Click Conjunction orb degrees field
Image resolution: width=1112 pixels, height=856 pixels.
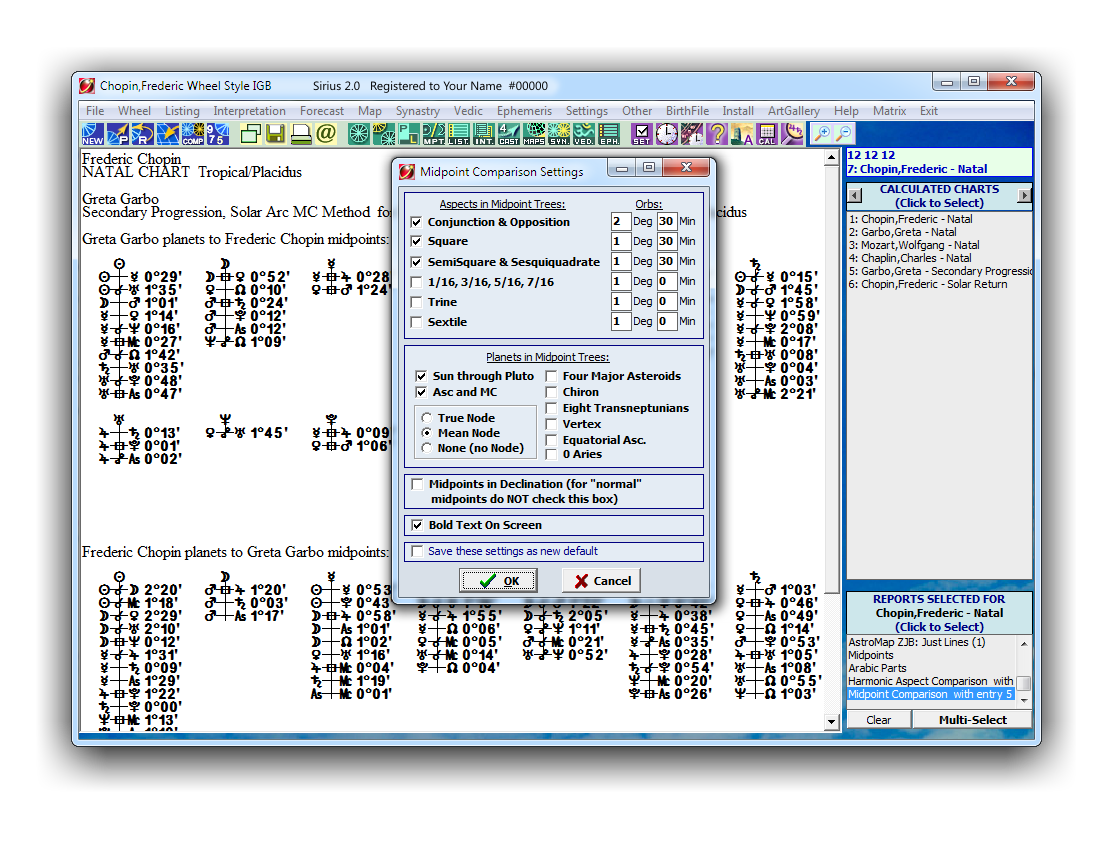pyautogui.click(x=621, y=221)
